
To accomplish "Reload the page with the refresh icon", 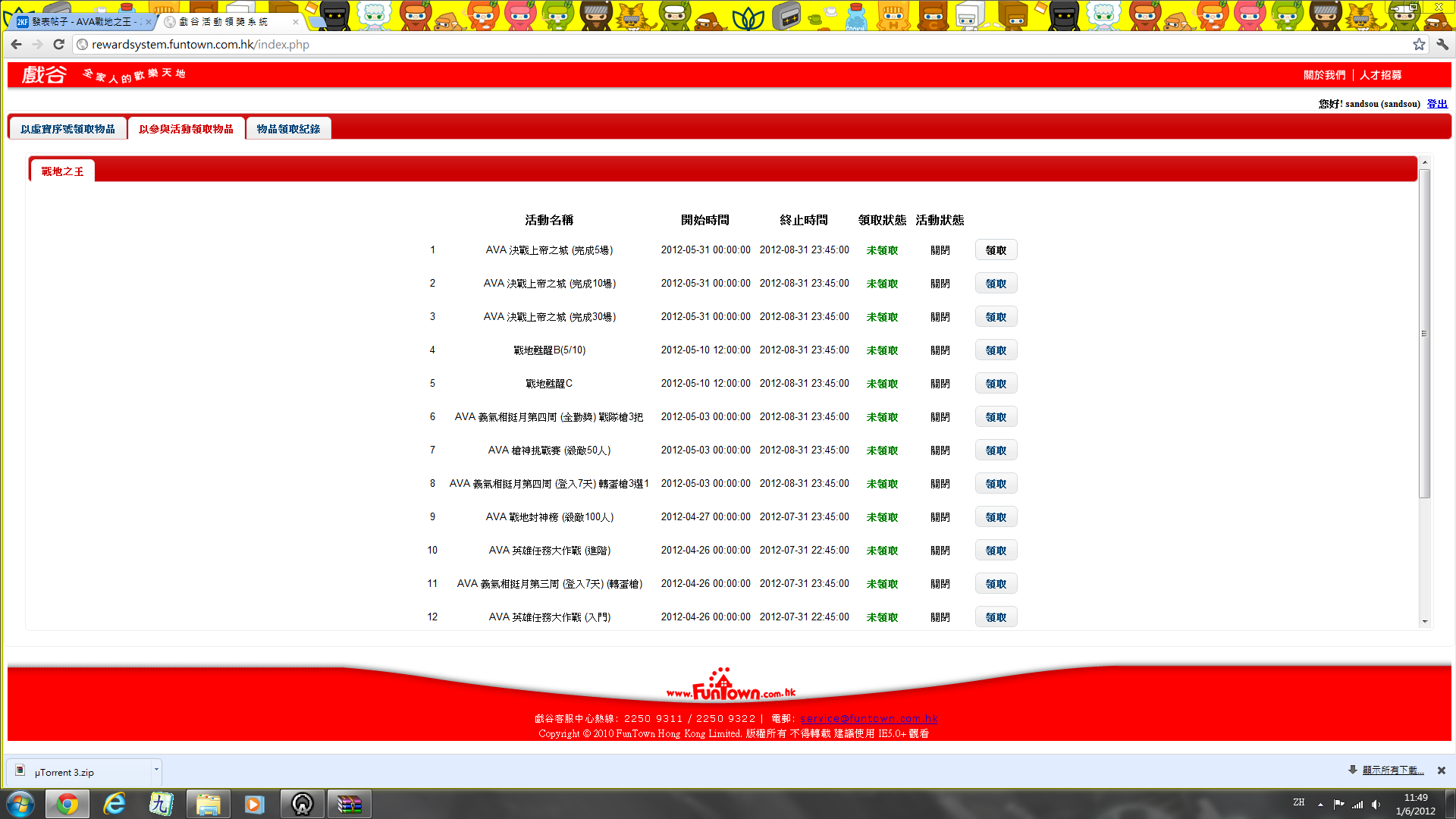I will coord(58,45).
